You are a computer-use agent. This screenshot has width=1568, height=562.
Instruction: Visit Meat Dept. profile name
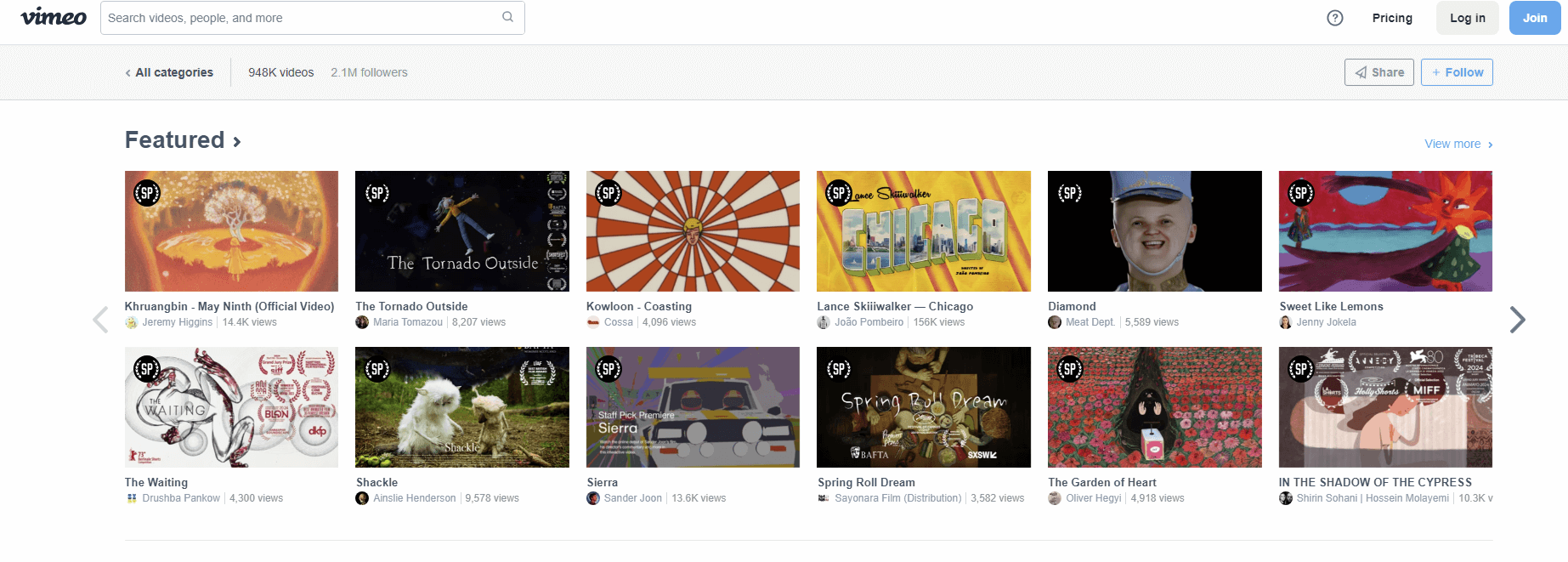coord(1090,322)
